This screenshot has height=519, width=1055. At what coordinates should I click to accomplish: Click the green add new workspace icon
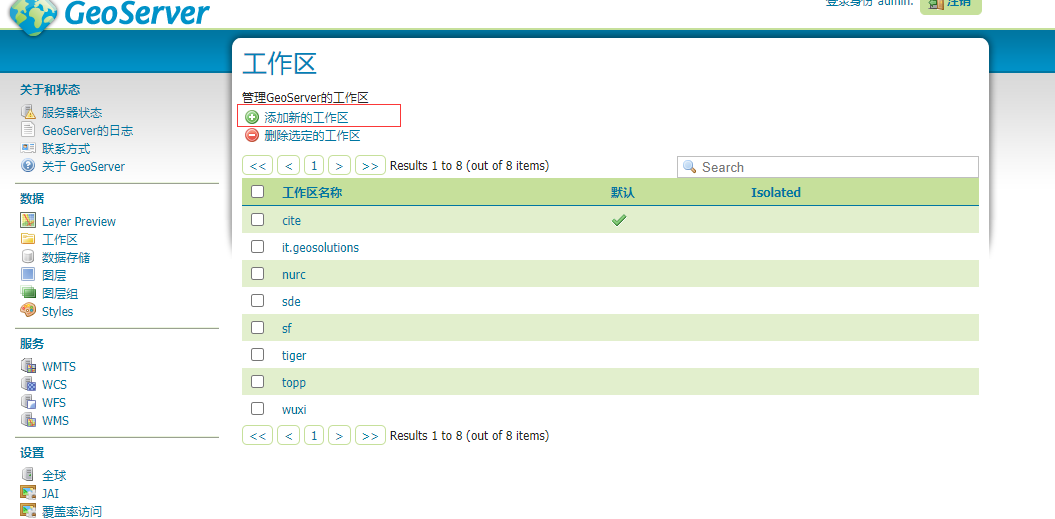point(252,117)
